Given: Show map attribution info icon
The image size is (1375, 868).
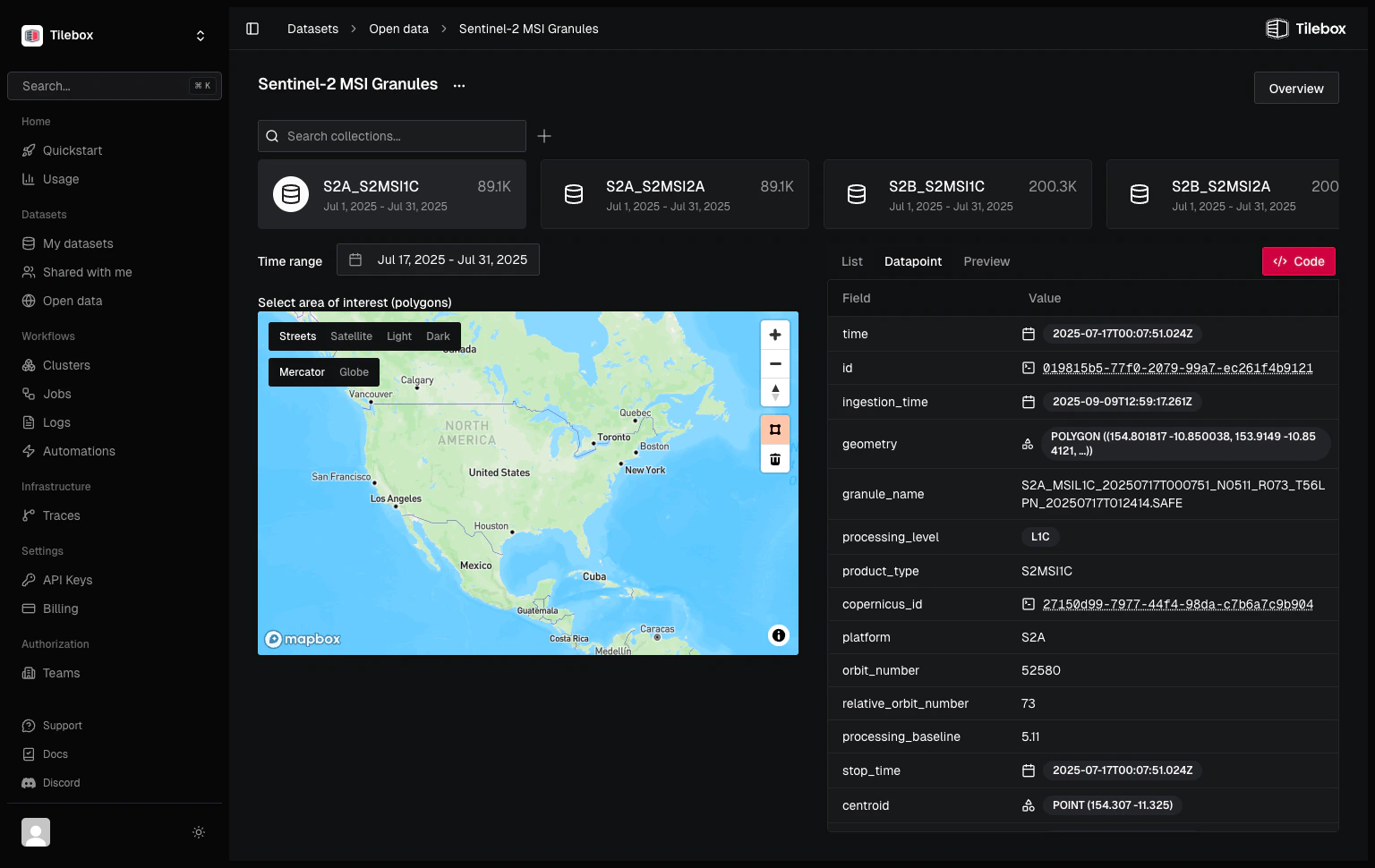Looking at the screenshot, I should click(779, 635).
